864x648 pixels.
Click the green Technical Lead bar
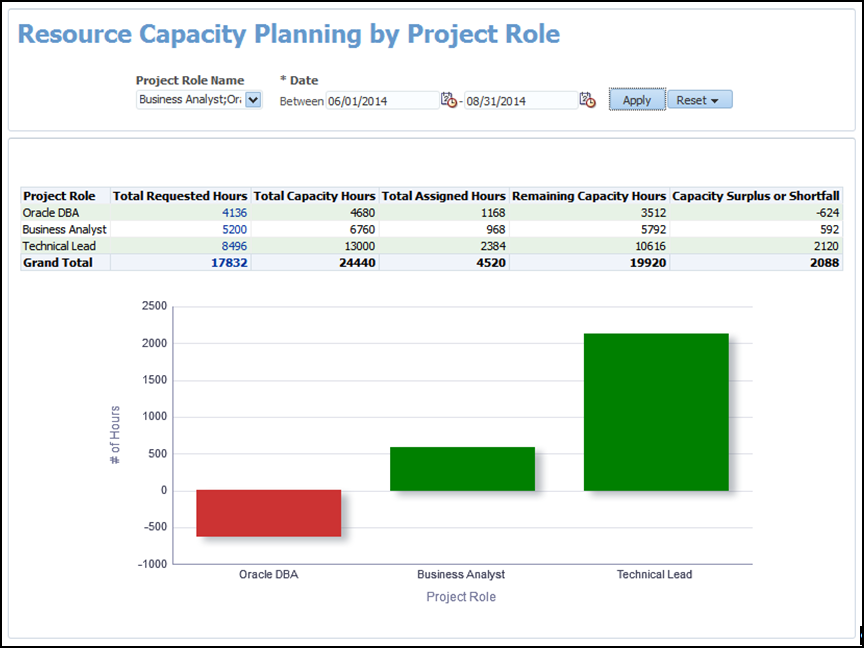(x=656, y=412)
